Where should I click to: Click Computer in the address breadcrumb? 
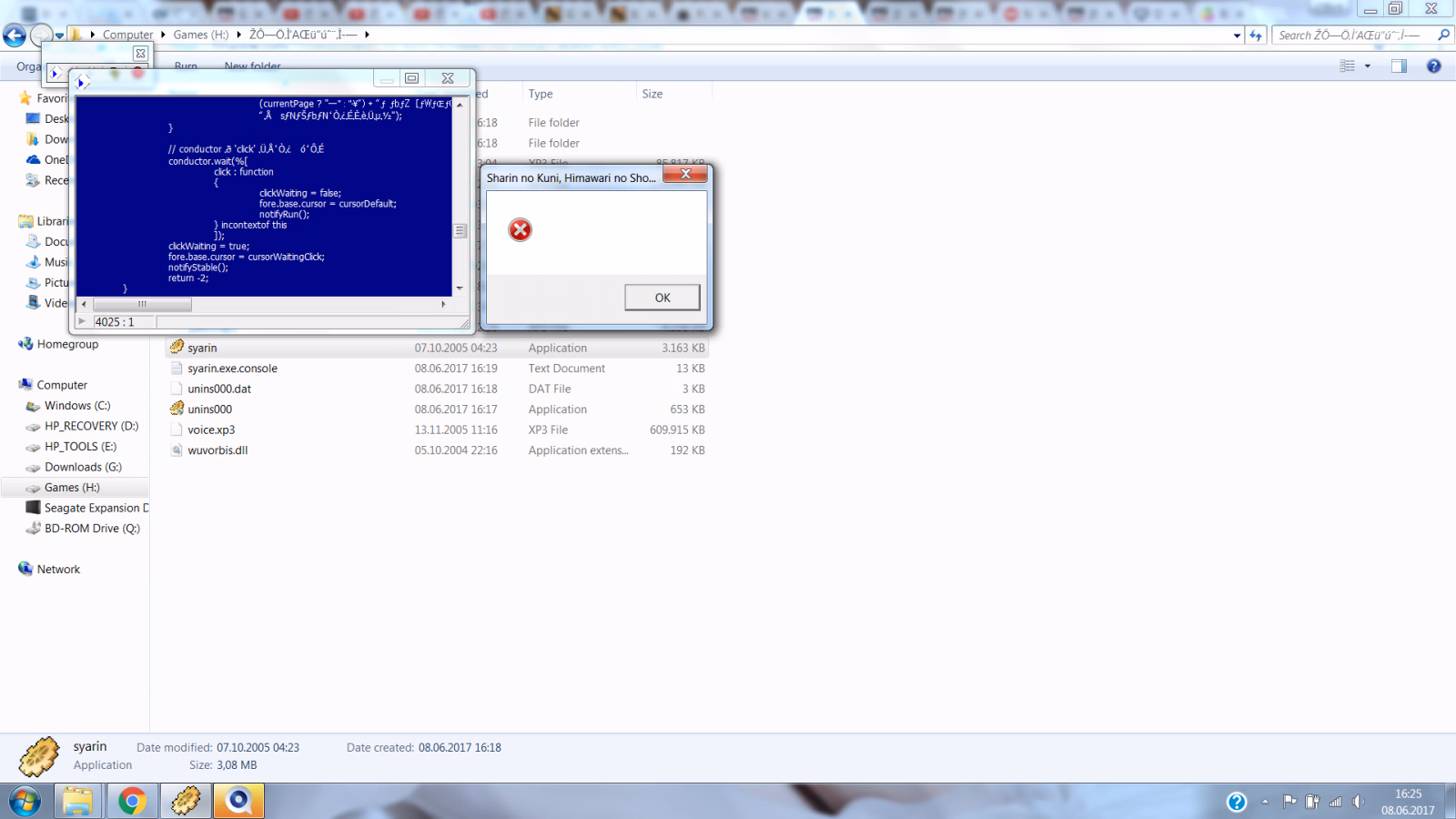click(127, 35)
